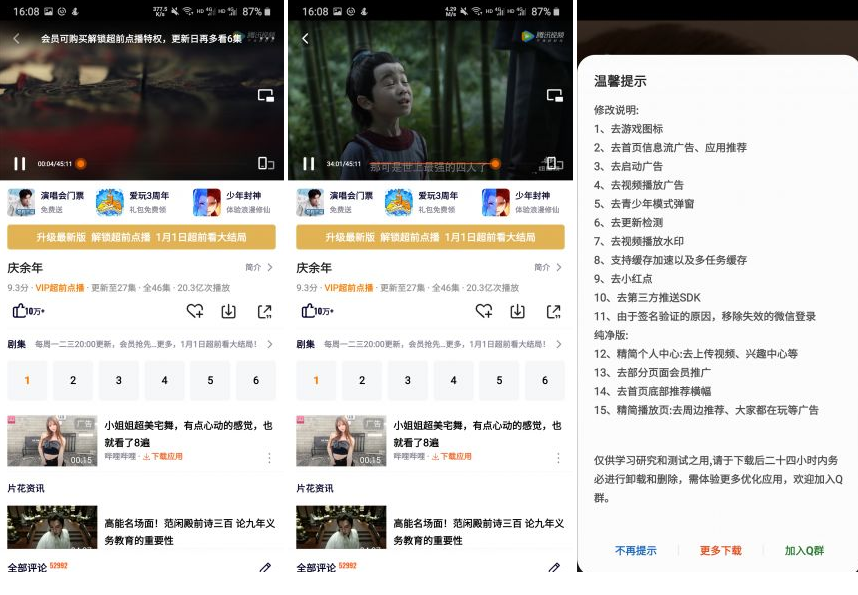The image size is (858, 595).
Task: Share 庆余年 from the middle phone screen
Action: tap(554, 311)
